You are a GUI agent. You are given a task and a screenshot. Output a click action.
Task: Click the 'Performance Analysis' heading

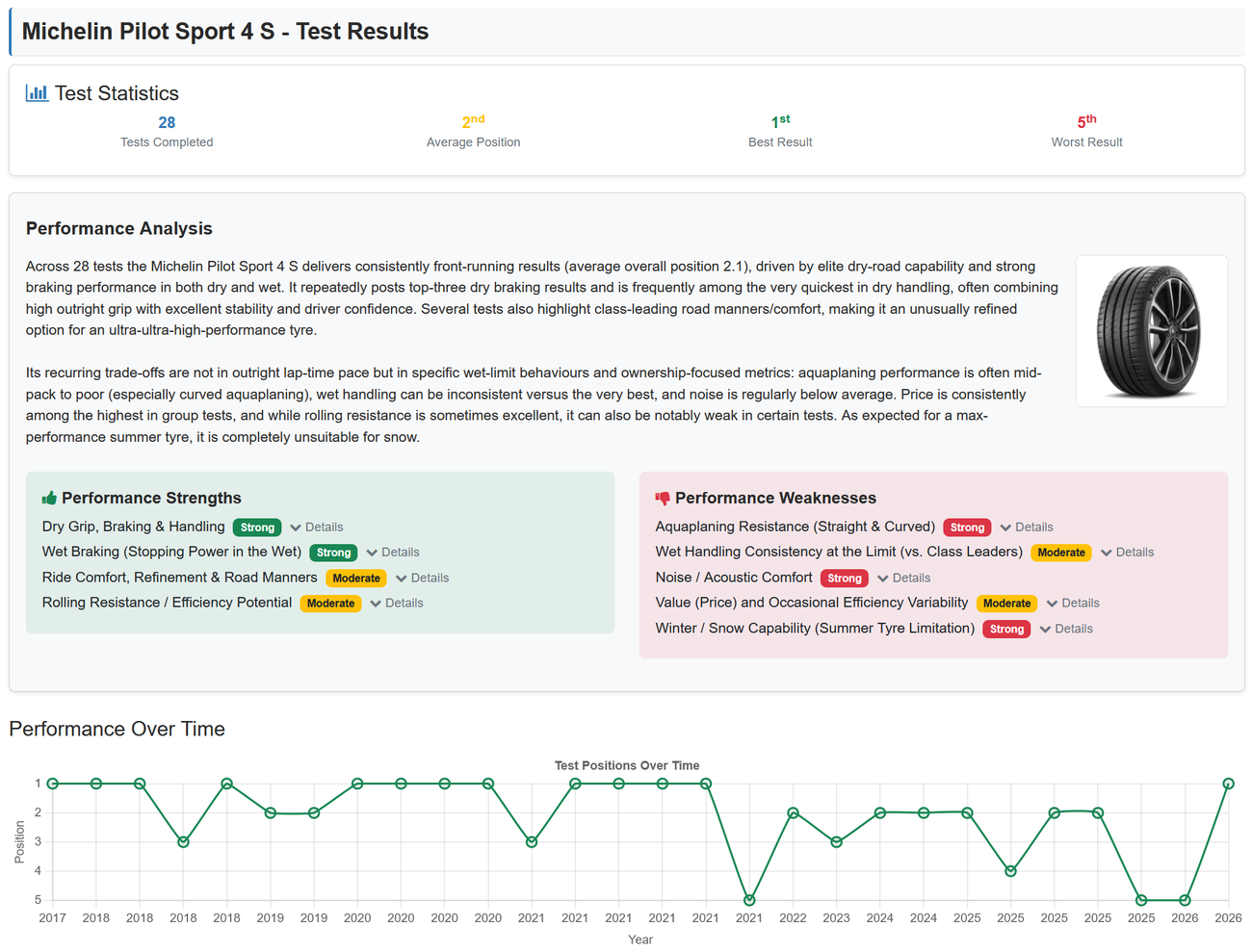point(119,229)
